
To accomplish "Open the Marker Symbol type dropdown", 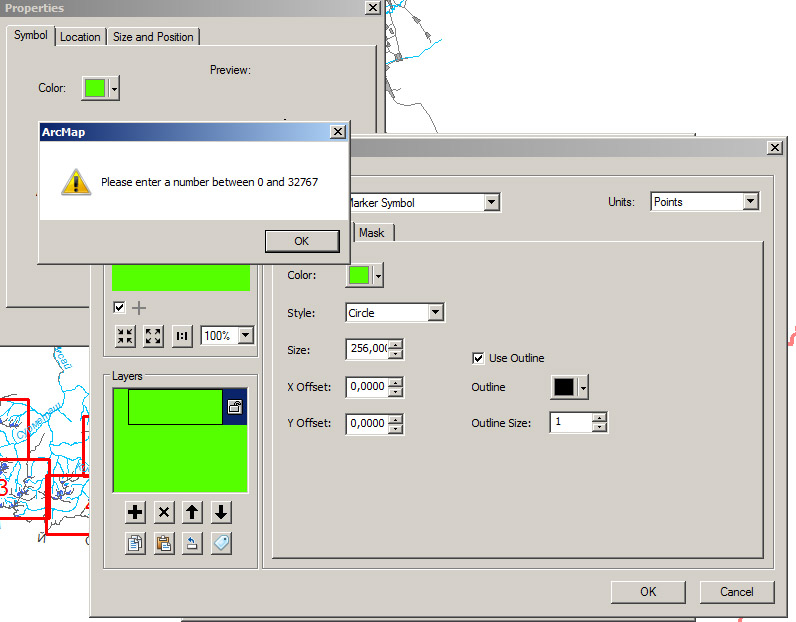I will (491, 202).
